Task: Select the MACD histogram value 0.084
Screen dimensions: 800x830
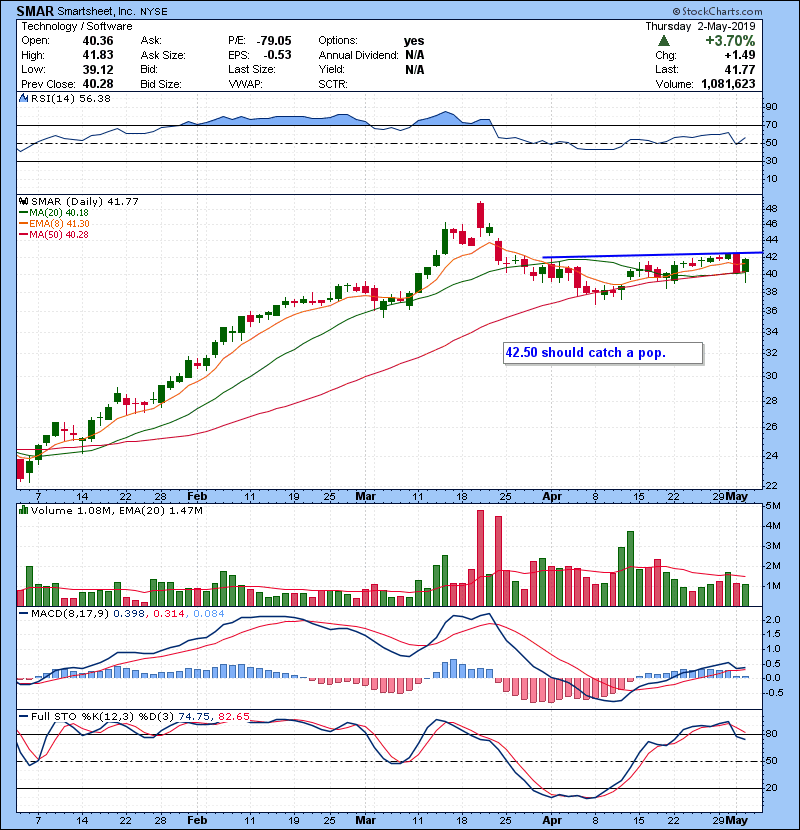Action: click(209, 614)
